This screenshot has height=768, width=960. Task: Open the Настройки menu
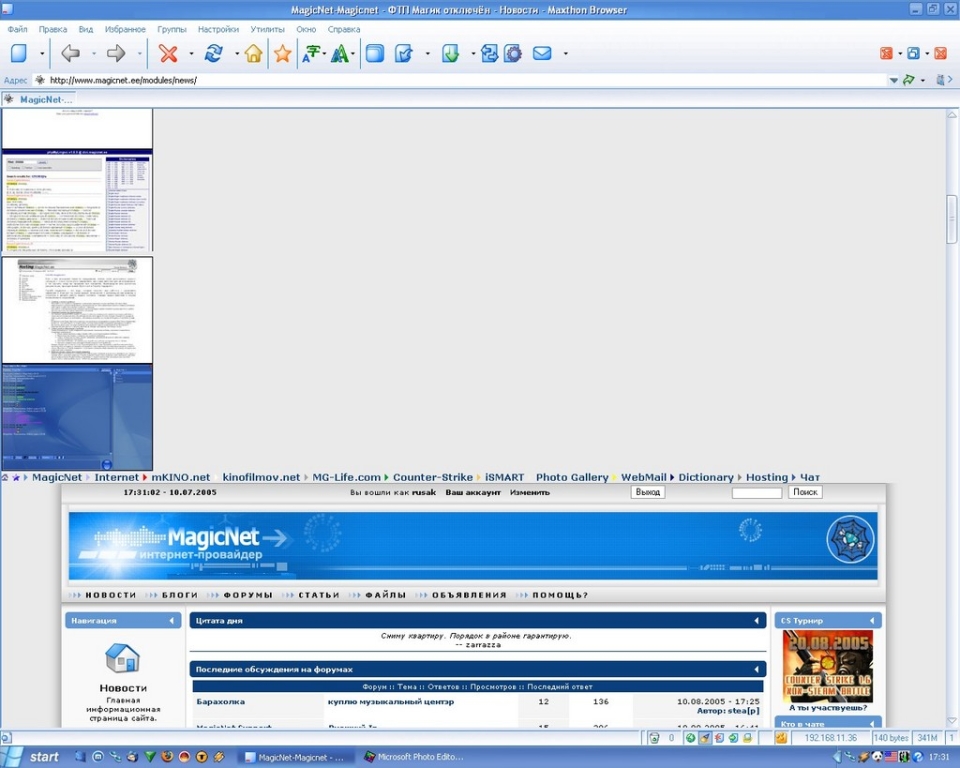coord(218,29)
